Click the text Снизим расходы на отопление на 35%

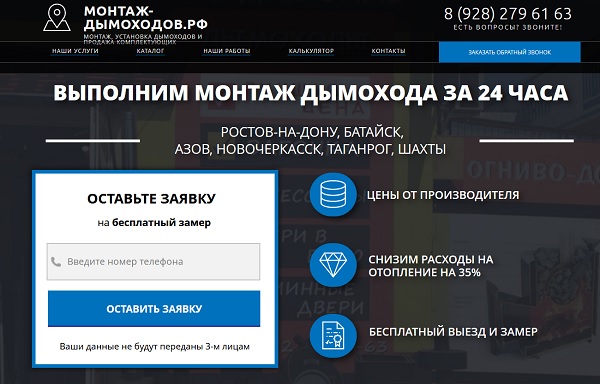(x=431, y=266)
